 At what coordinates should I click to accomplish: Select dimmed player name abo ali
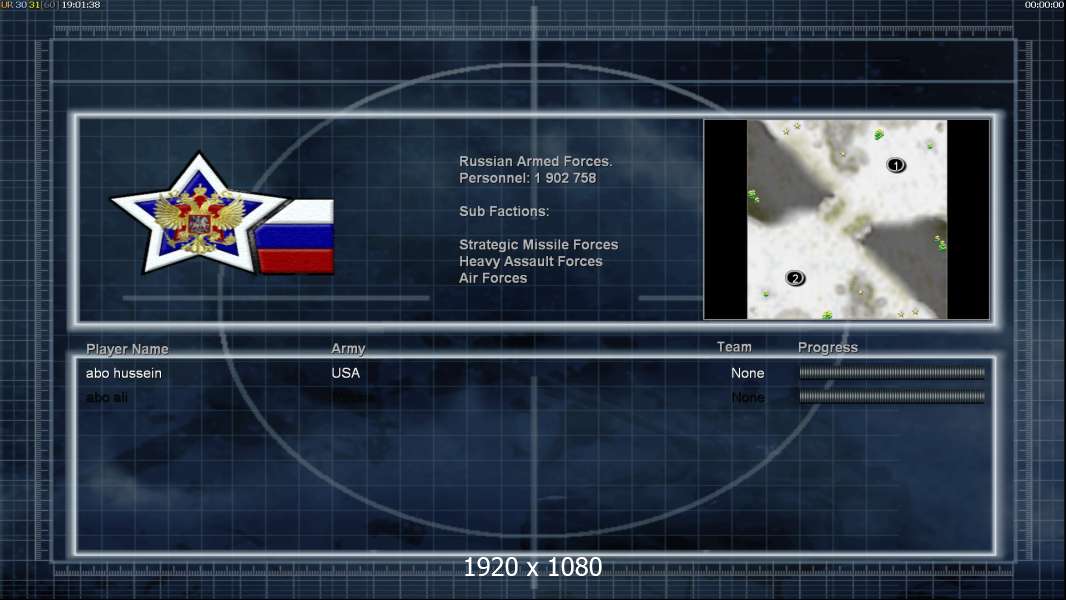coord(107,398)
